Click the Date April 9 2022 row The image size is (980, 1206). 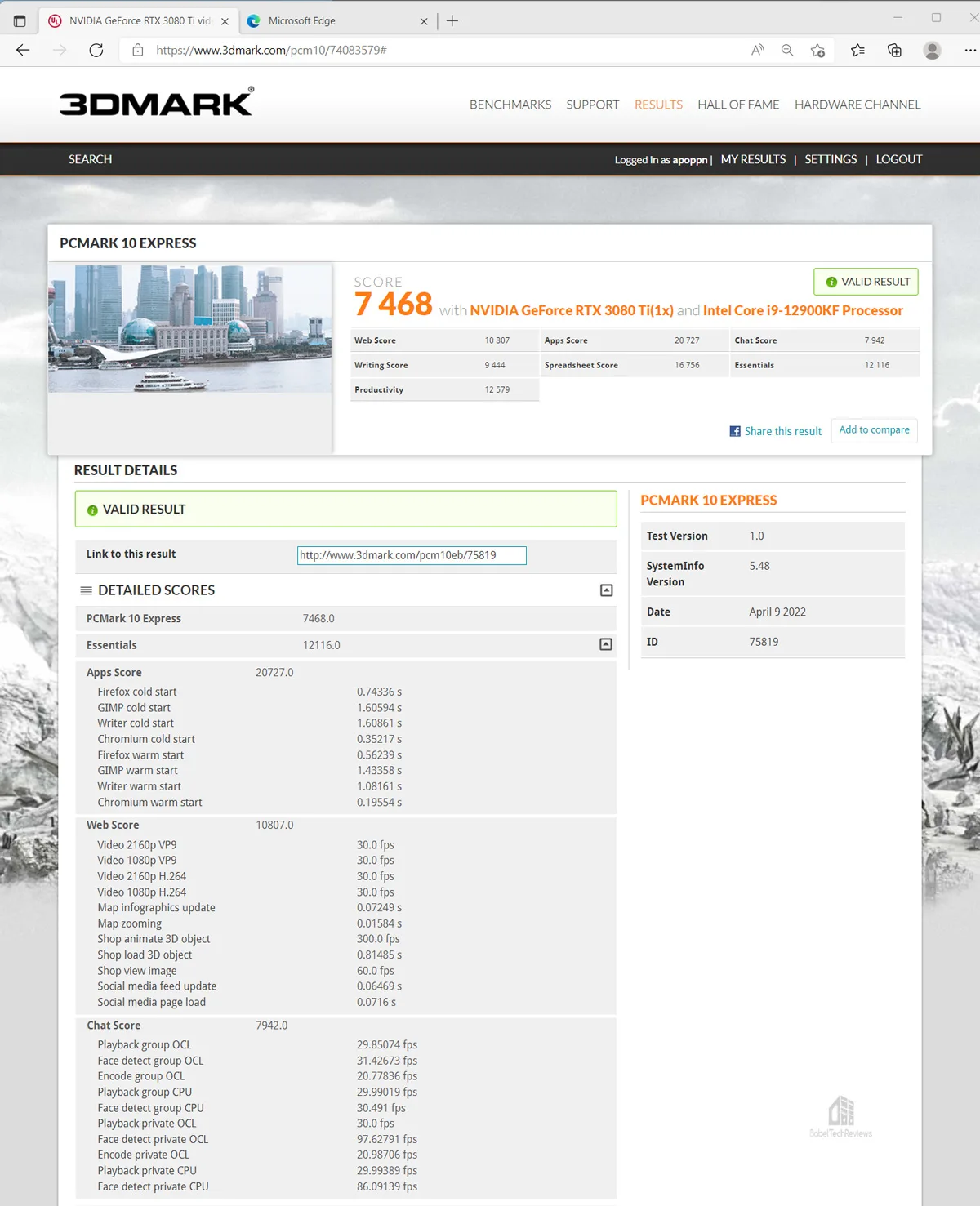pyautogui.click(x=773, y=612)
